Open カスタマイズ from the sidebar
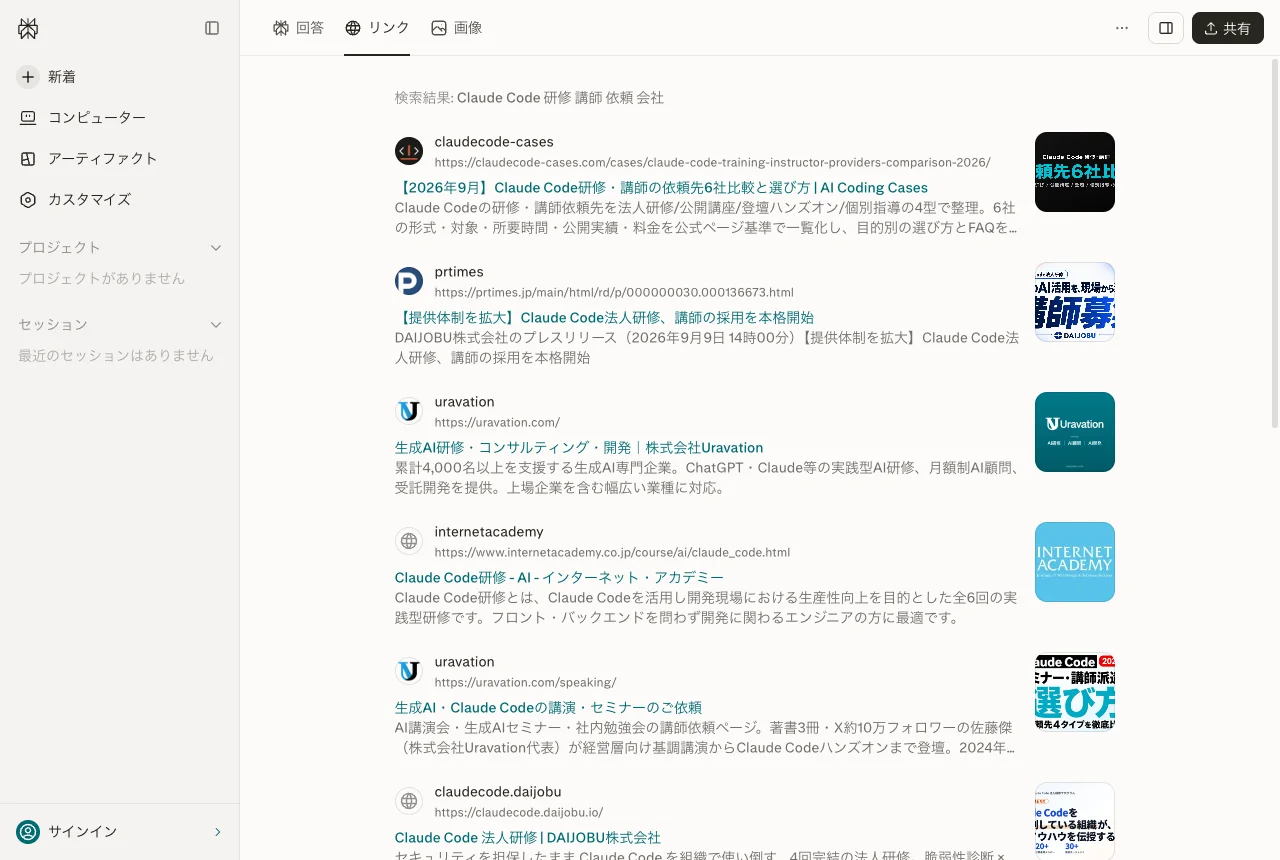The image size is (1280, 860). (x=120, y=199)
